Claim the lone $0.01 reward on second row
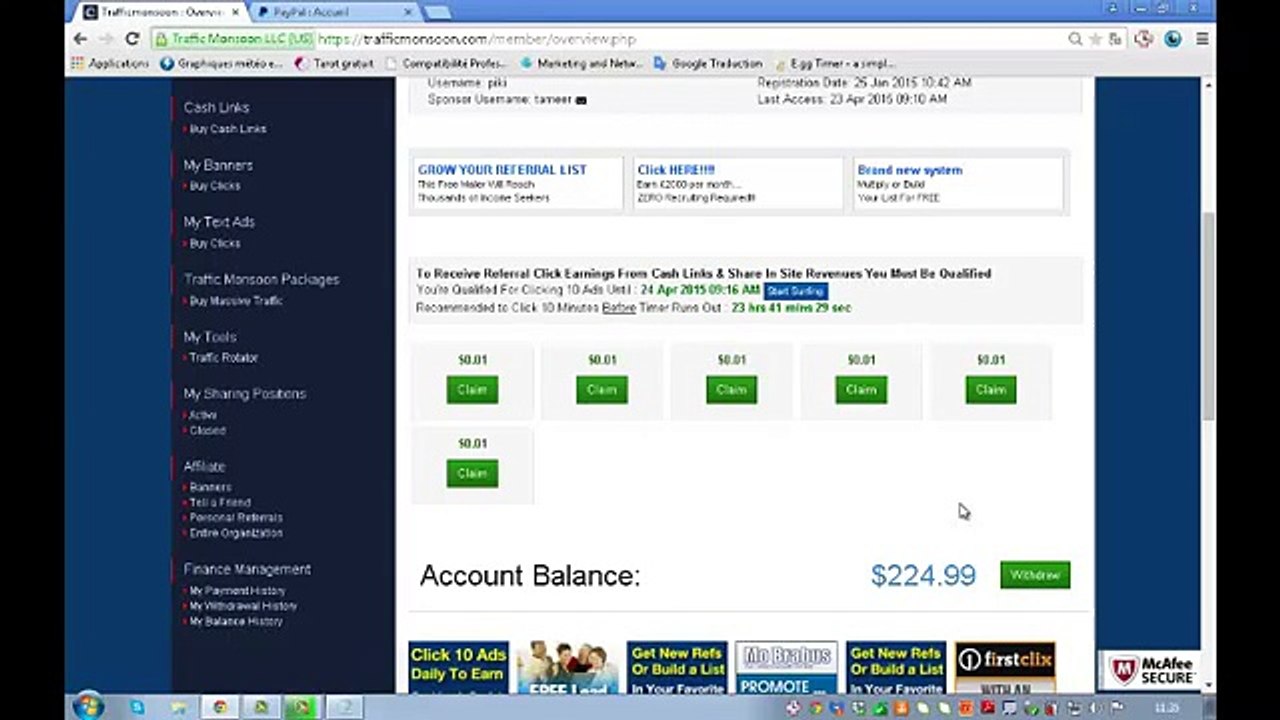Screen dimensions: 1280x720 (x=472, y=473)
